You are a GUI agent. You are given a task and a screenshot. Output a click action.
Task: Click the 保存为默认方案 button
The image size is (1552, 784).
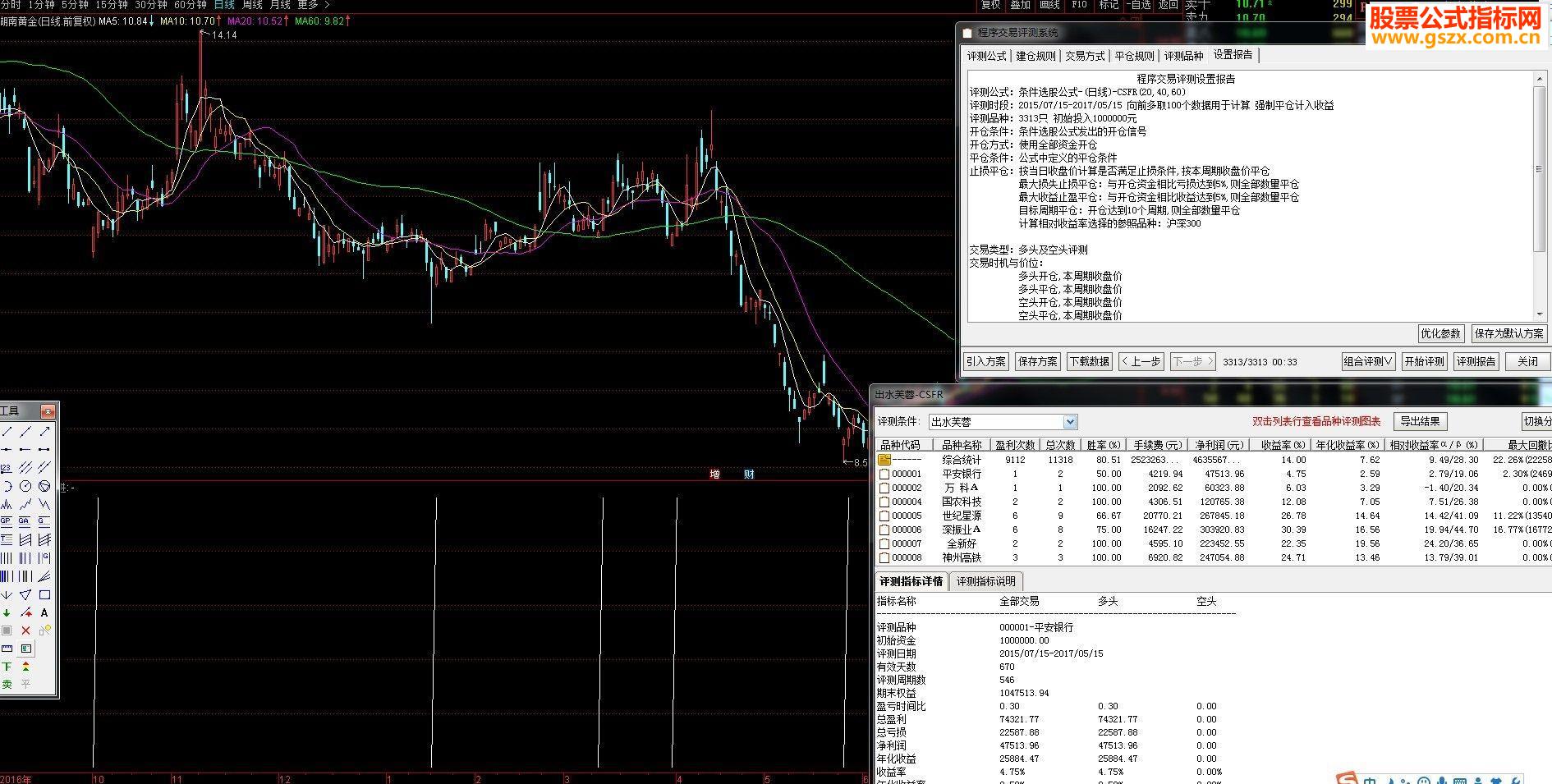1509,333
